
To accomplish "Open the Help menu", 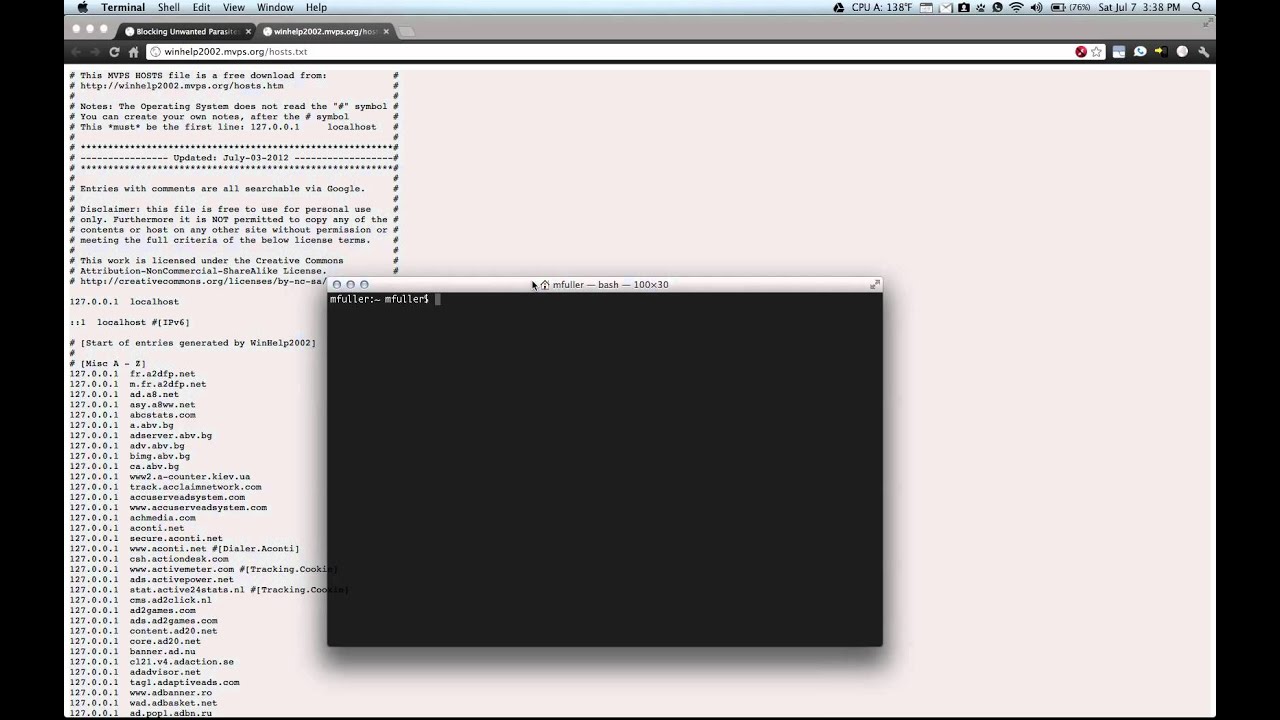I will 316,7.
